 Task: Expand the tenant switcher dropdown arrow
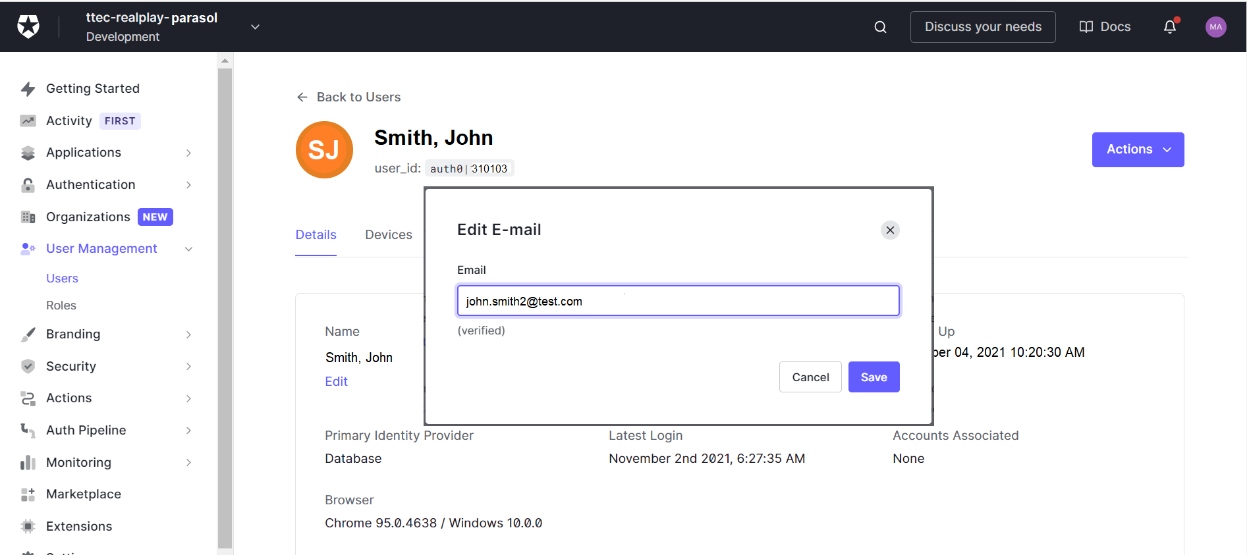click(255, 27)
